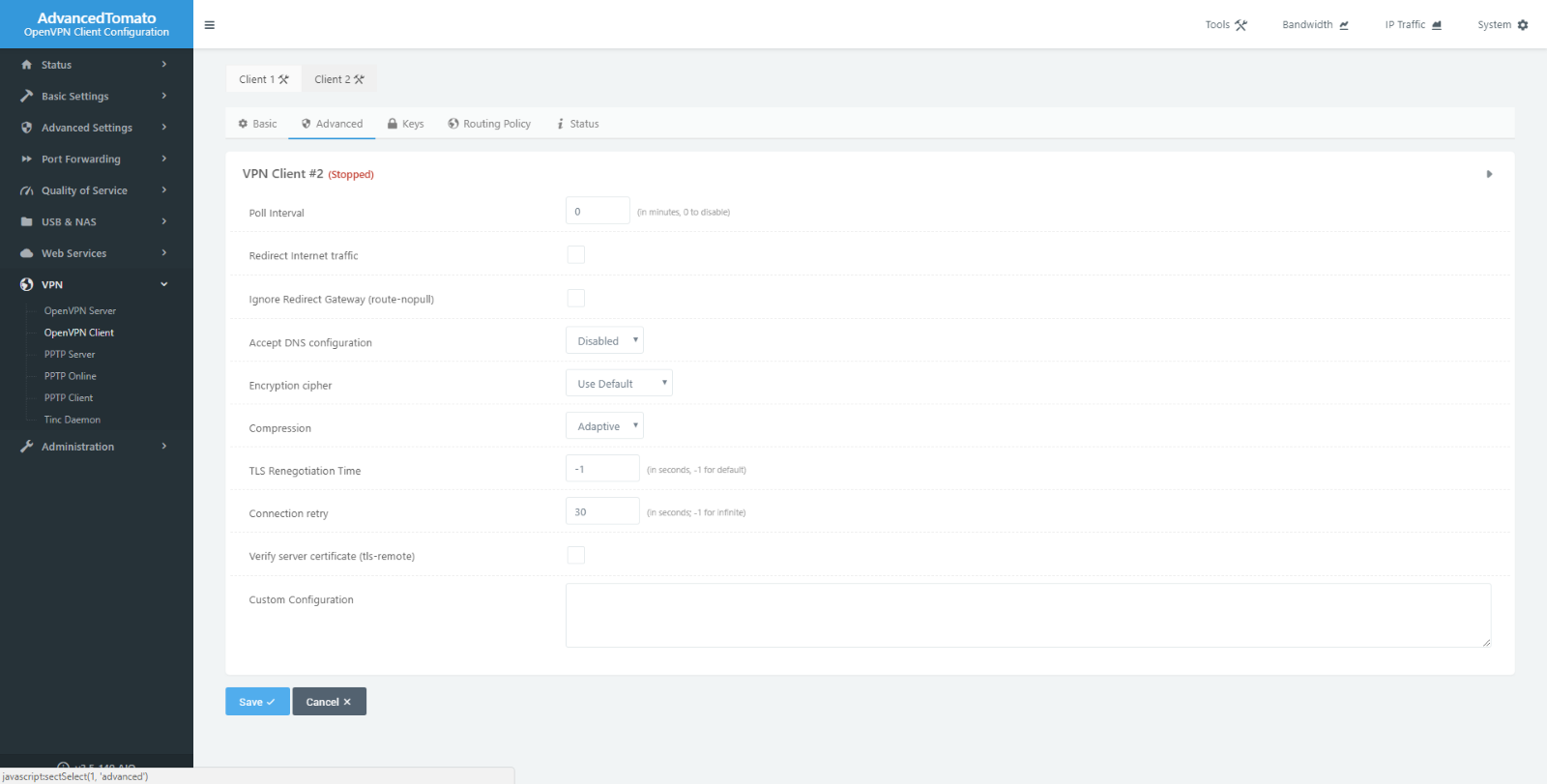
Task: Collapse the VPN Client #2 panel arrow
Action: [1489, 174]
